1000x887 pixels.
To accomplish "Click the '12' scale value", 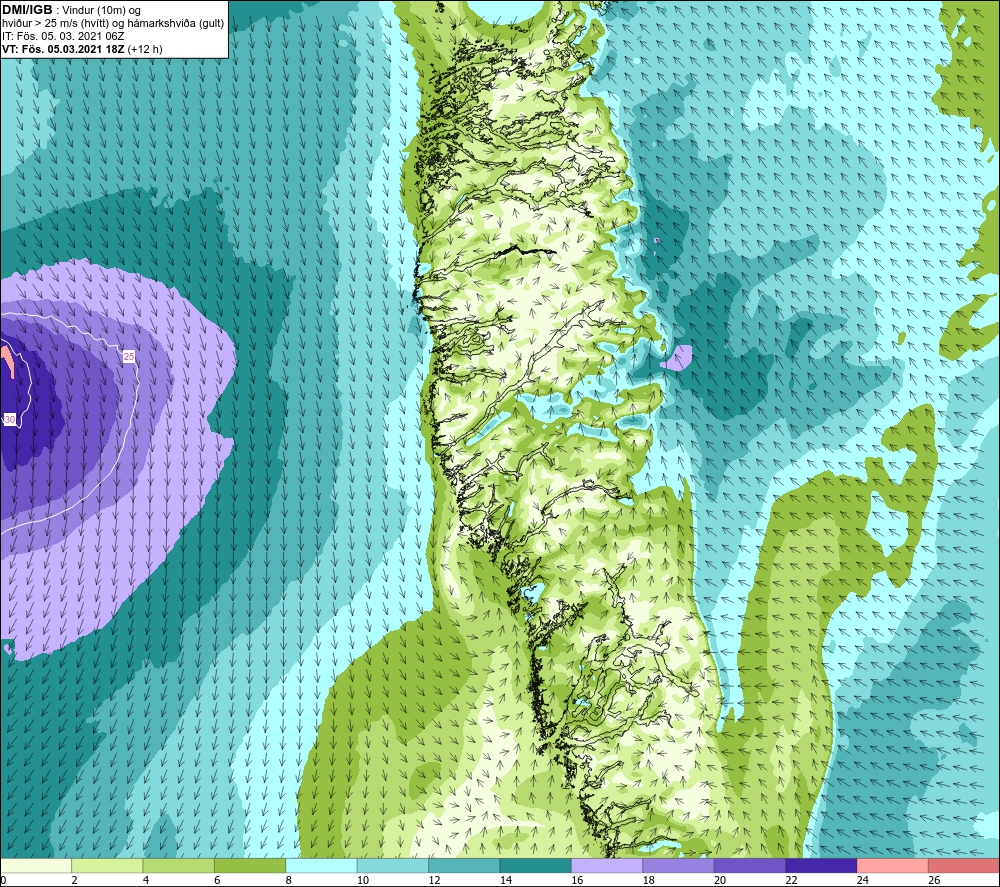I will pyautogui.click(x=434, y=880).
